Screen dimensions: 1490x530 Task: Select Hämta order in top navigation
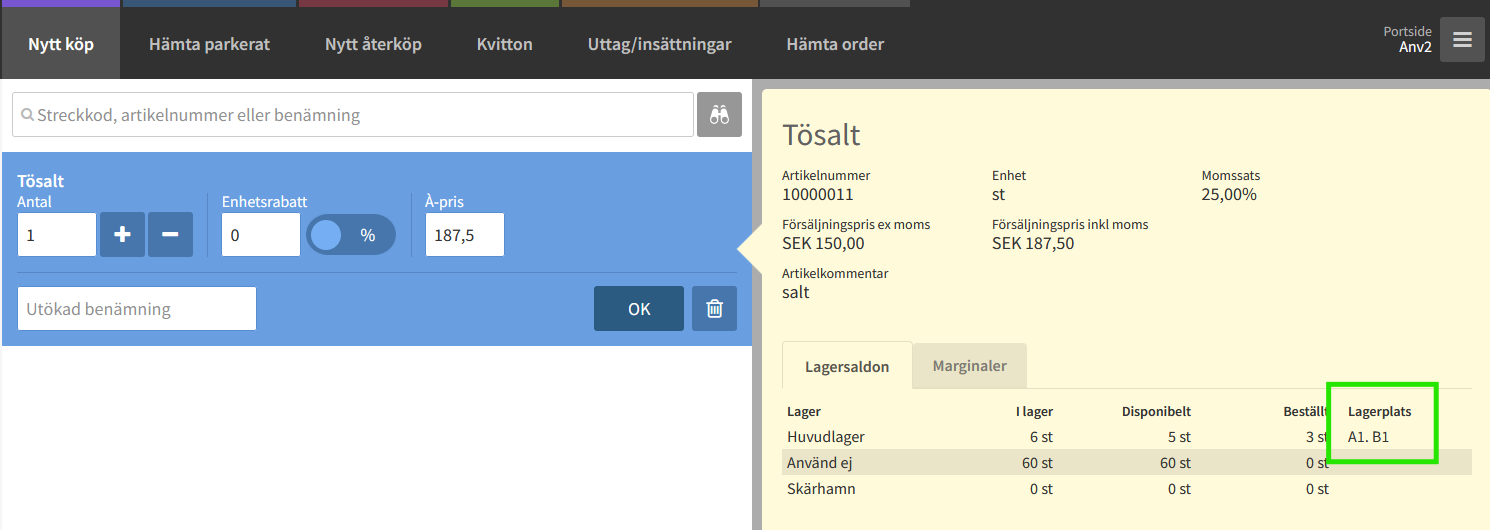coord(835,44)
